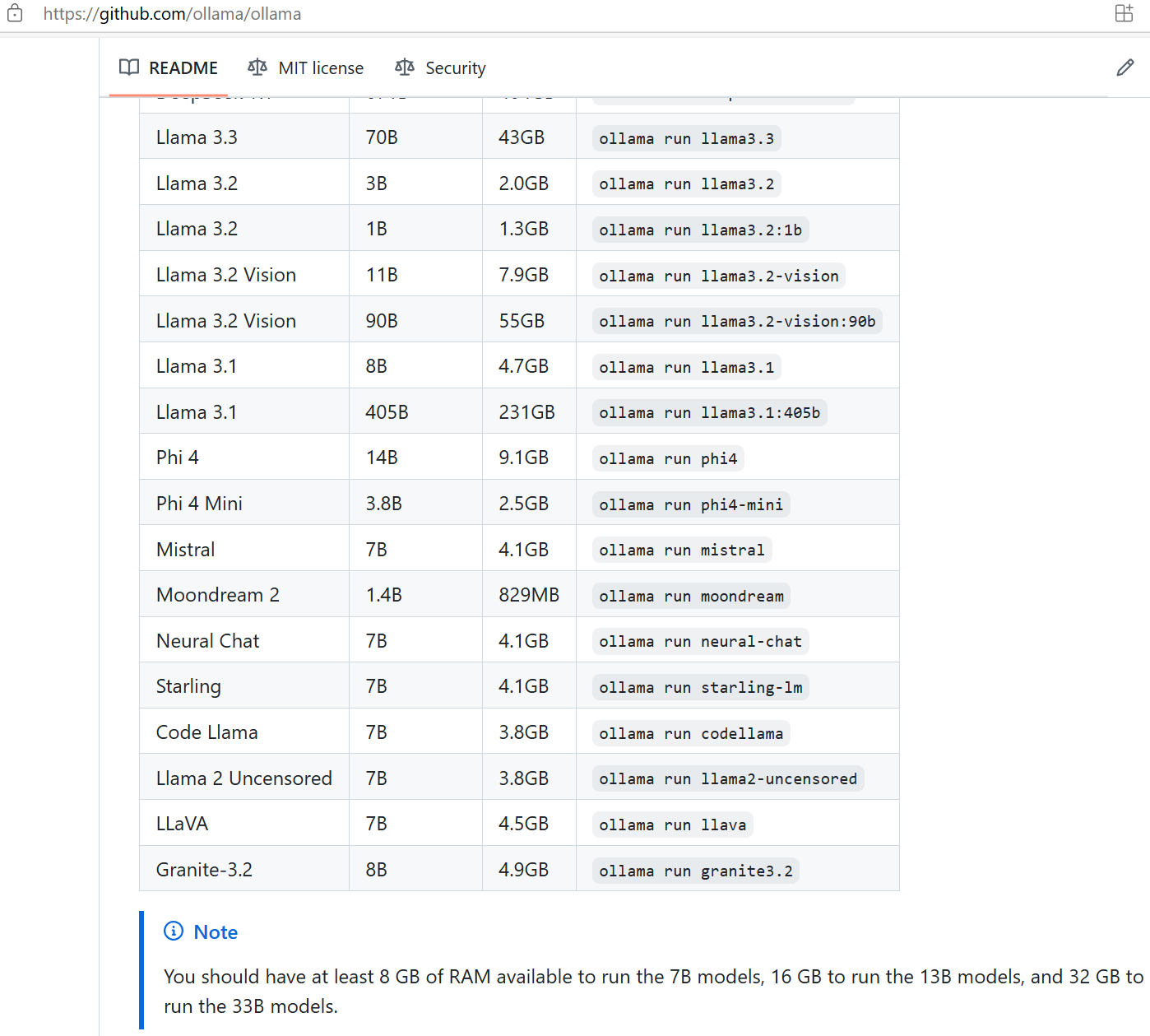Click the 'ollama run moondream' command

click(691, 596)
